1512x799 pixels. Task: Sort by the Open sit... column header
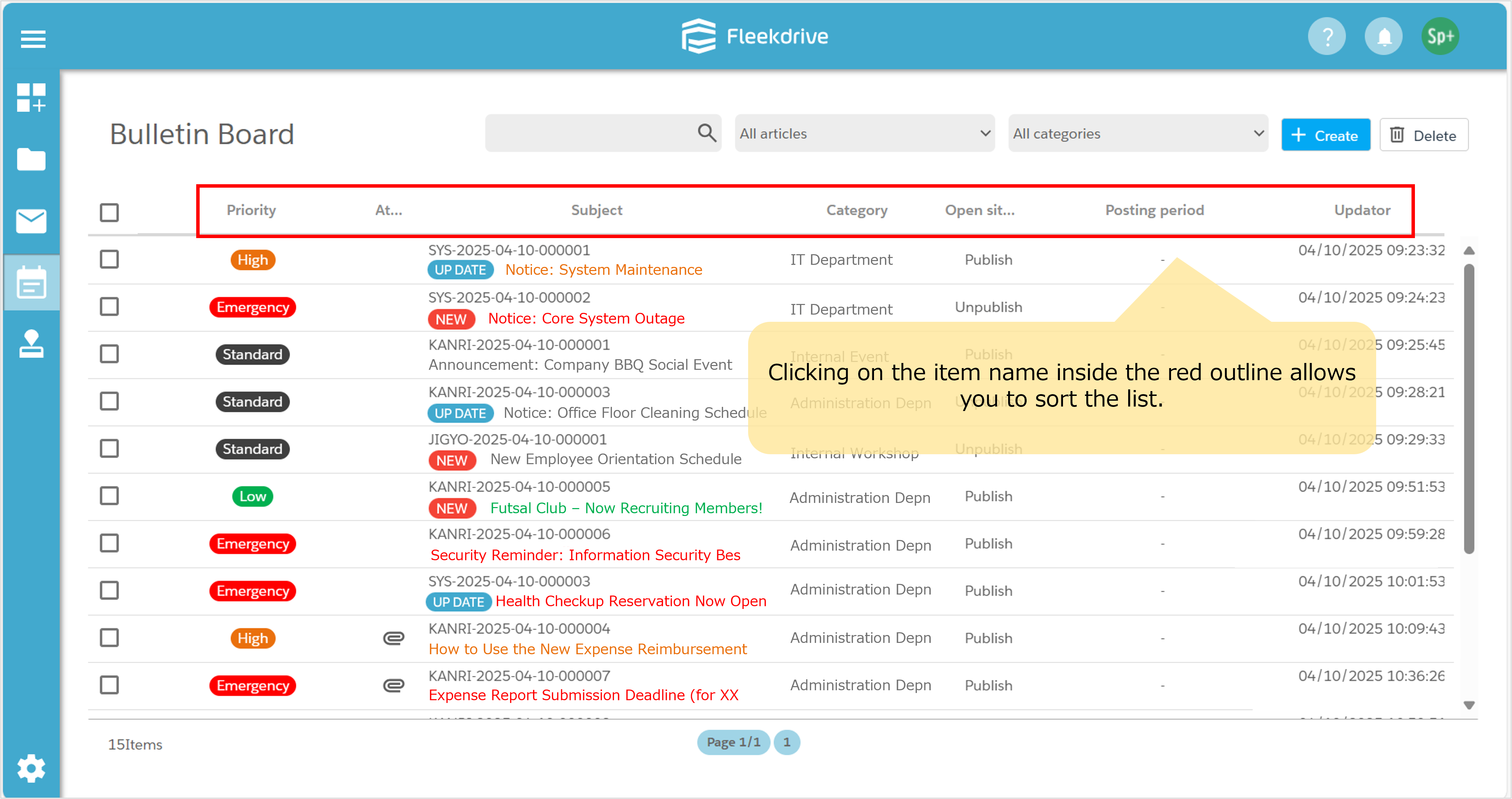(x=980, y=210)
